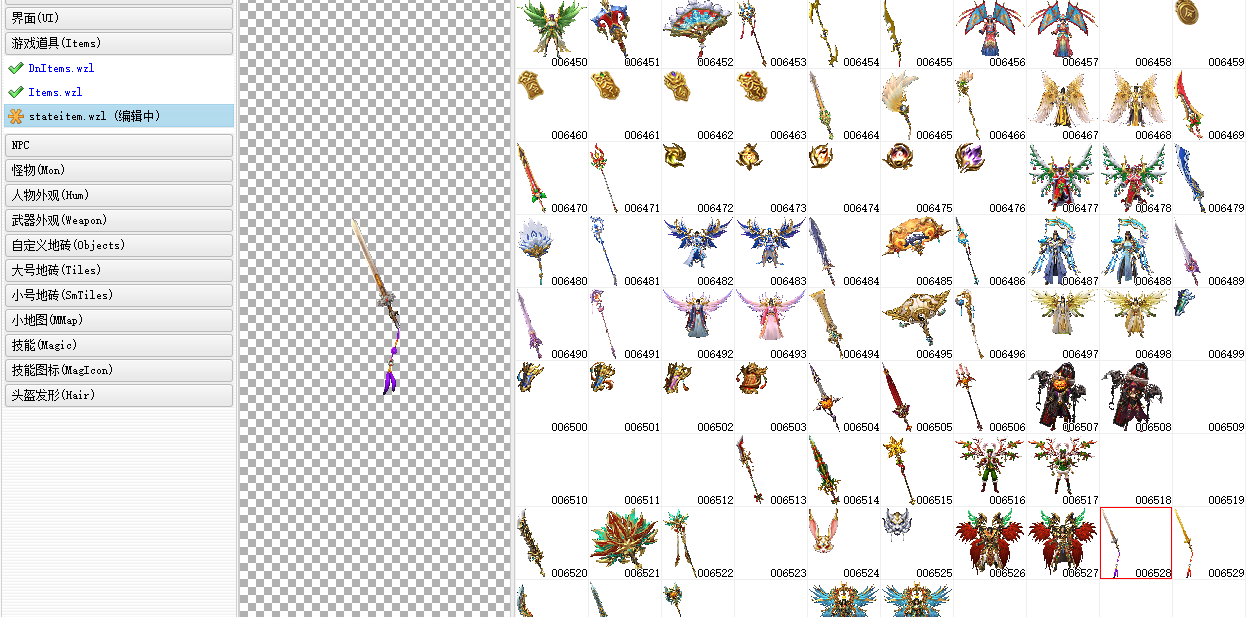Viewport: 1256px width, 617px height.
Task: Select the DnItems.wzl file entry
Action: click(x=62, y=68)
